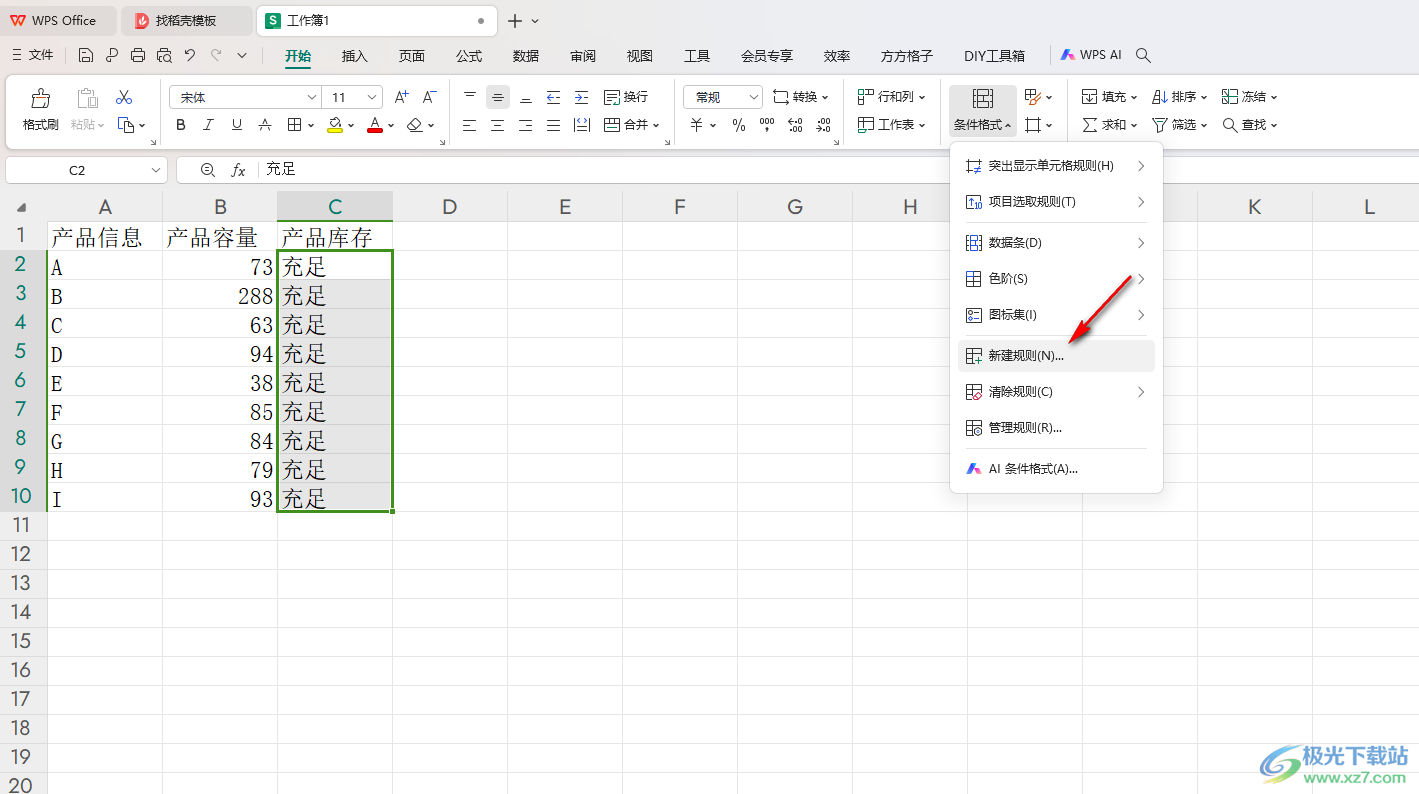Select Clear Rules (清除规则) menu entry
The height and width of the screenshot is (794, 1419).
1056,392
